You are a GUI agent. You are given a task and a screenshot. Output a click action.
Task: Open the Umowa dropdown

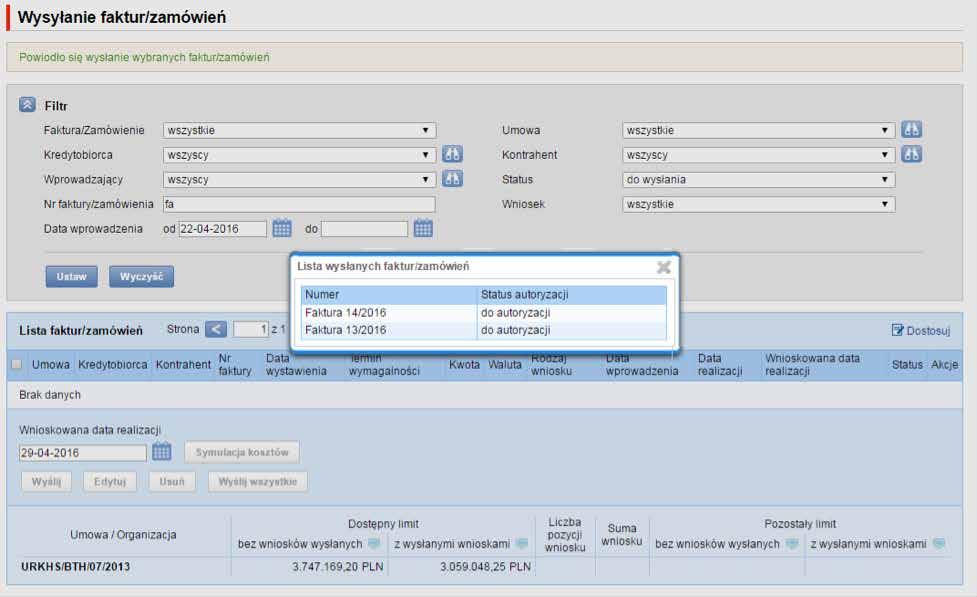pos(758,130)
